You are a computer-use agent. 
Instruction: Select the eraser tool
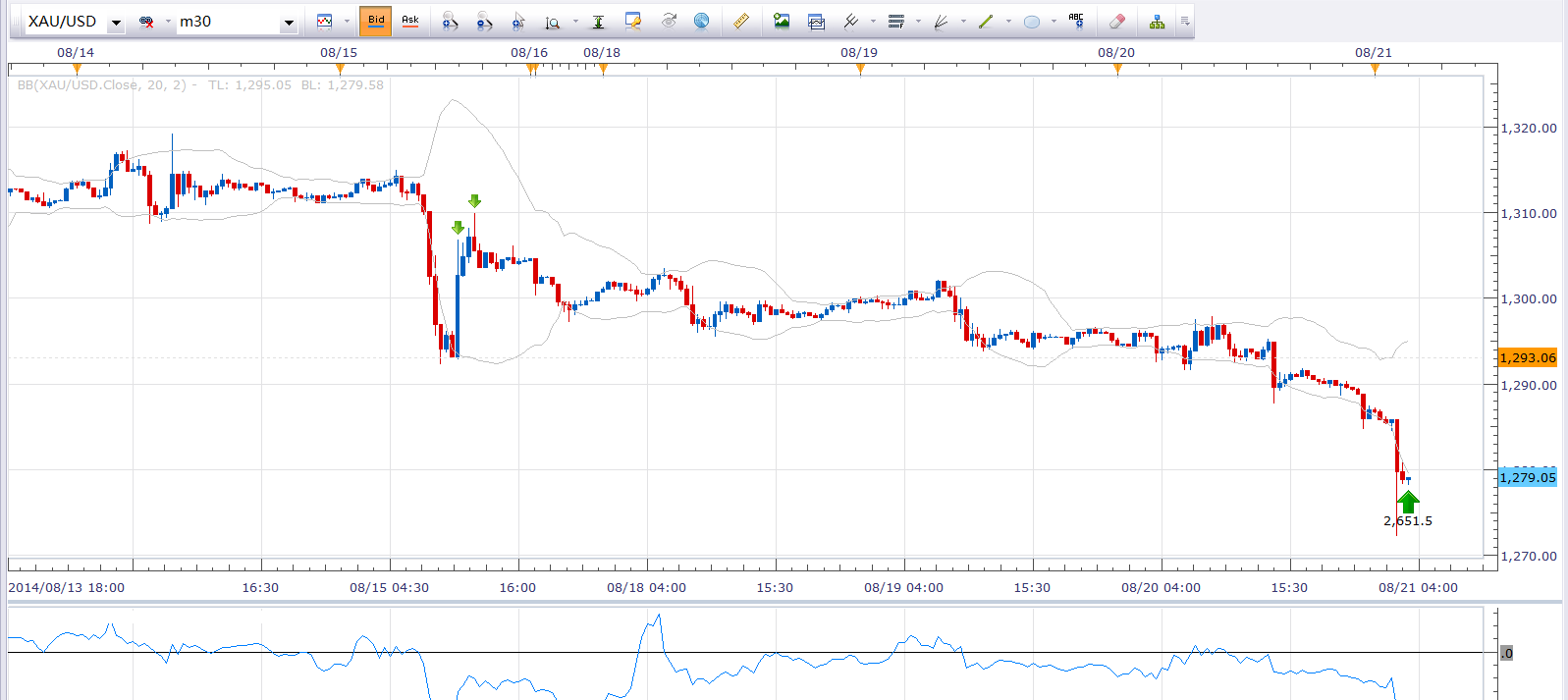point(1116,21)
